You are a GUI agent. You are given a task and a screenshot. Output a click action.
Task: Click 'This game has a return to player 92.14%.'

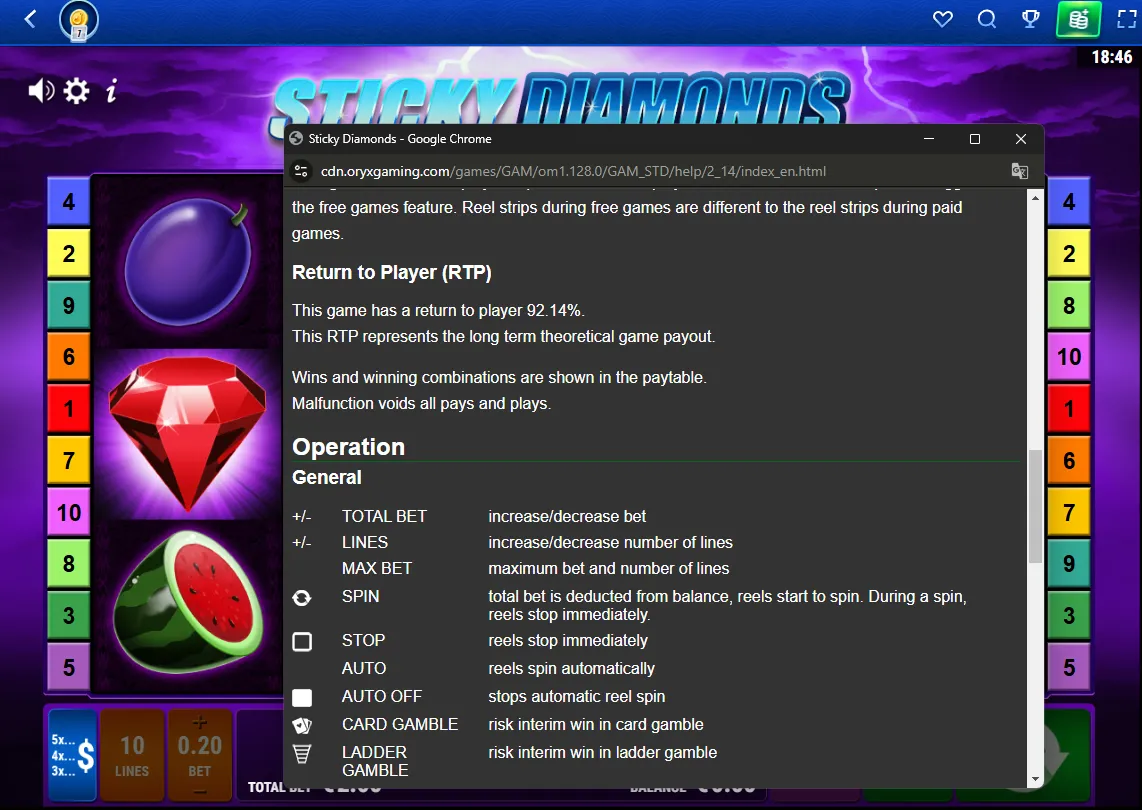coord(438,310)
